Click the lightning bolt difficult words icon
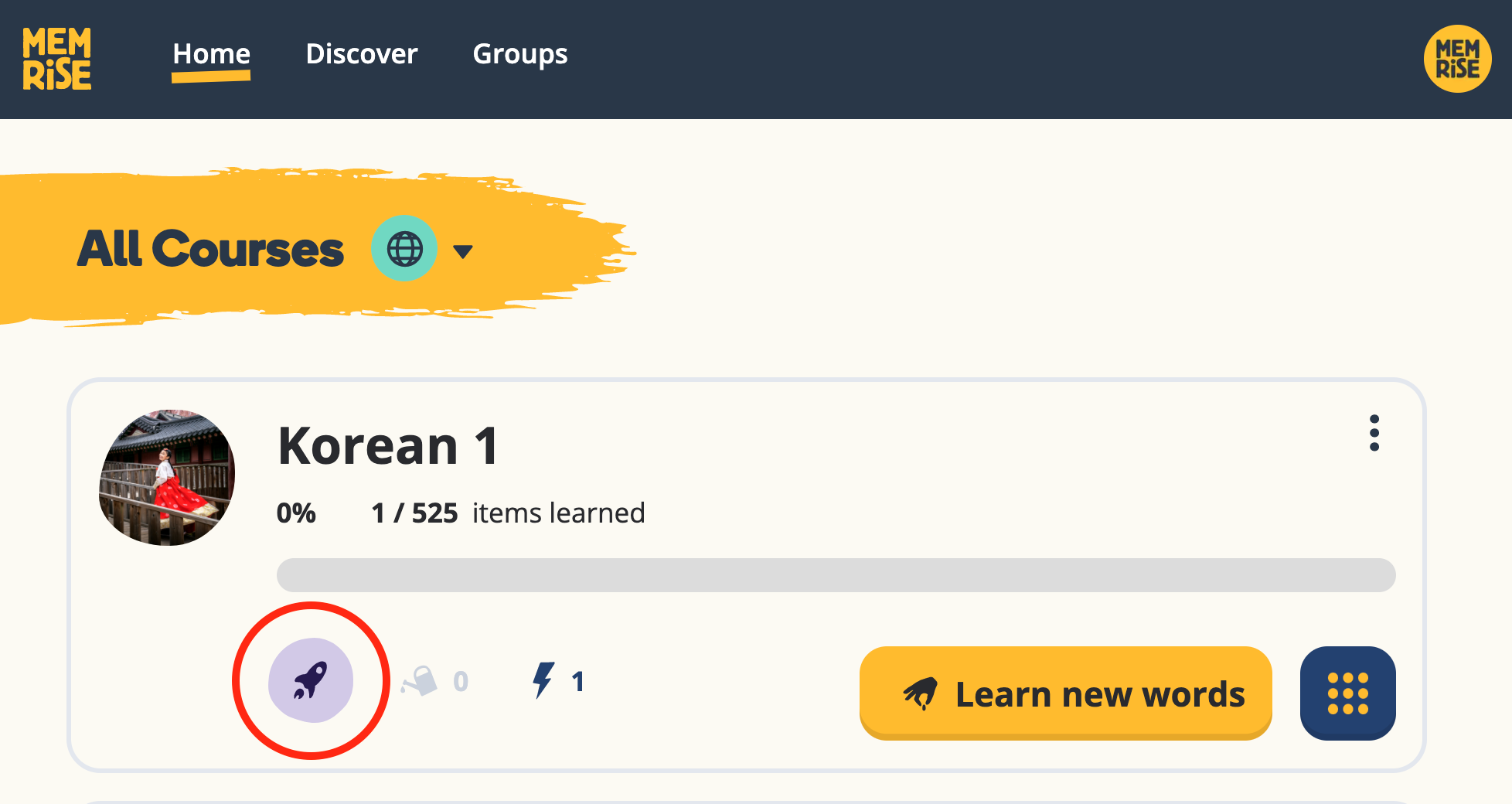This screenshot has width=1512, height=804. pyautogui.click(x=543, y=680)
